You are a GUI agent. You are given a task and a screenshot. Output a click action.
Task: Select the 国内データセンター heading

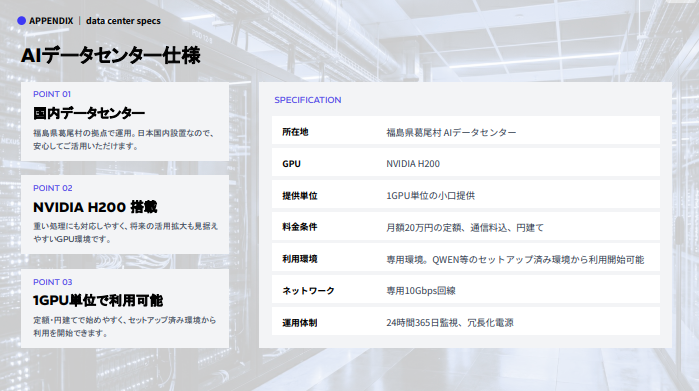tap(89, 113)
